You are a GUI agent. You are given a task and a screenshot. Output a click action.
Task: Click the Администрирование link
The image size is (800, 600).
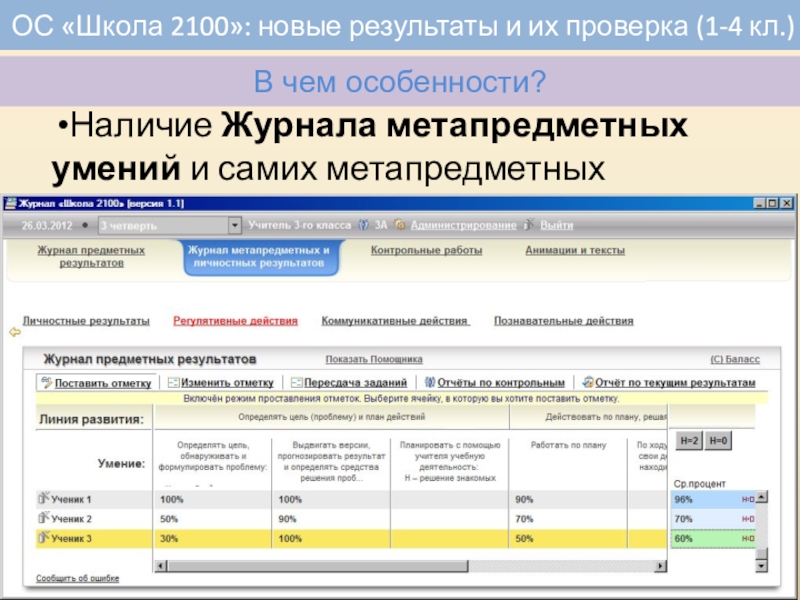click(464, 225)
